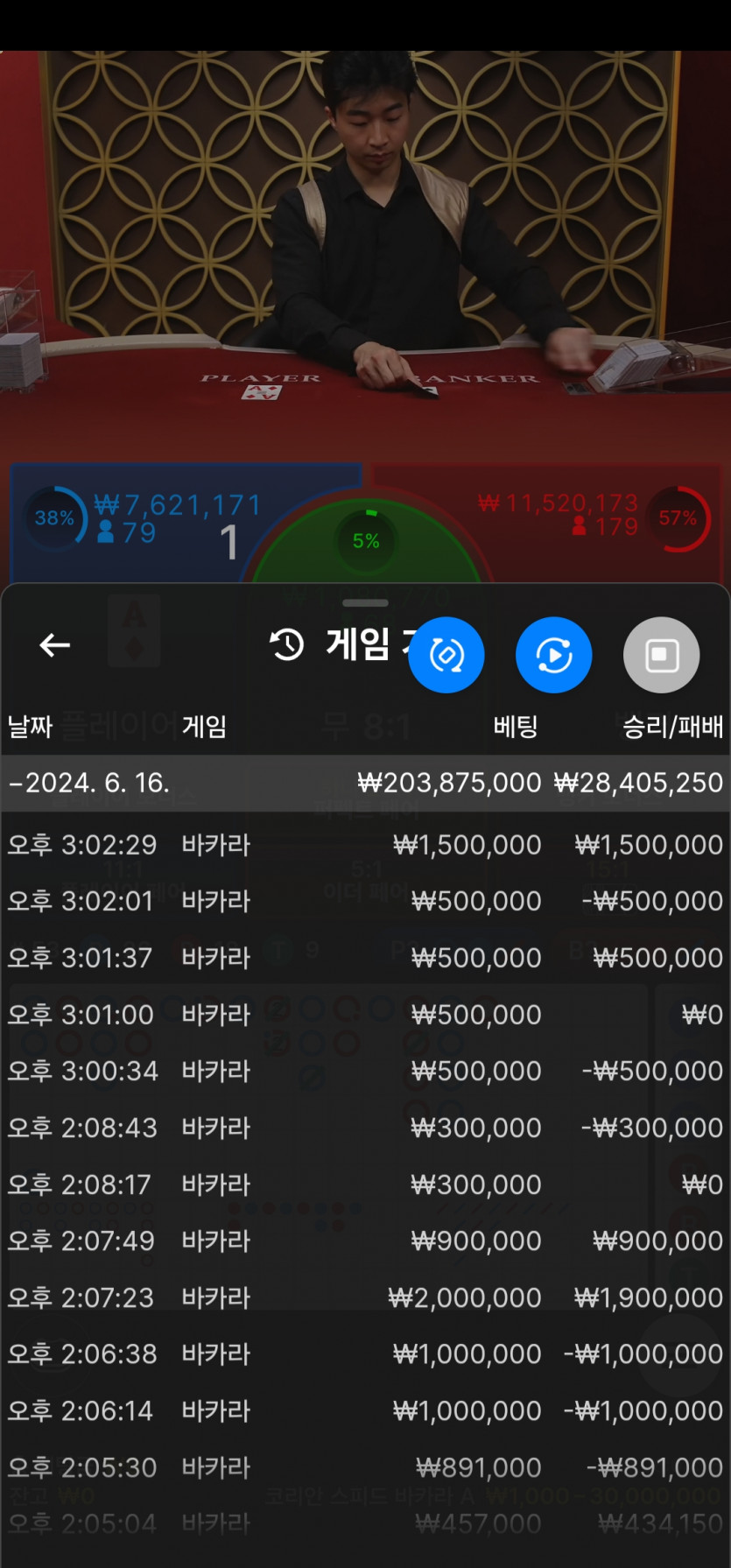The width and height of the screenshot is (731, 1568).
Task: Tap the gray stop floating button
Action: pos(661,655)
